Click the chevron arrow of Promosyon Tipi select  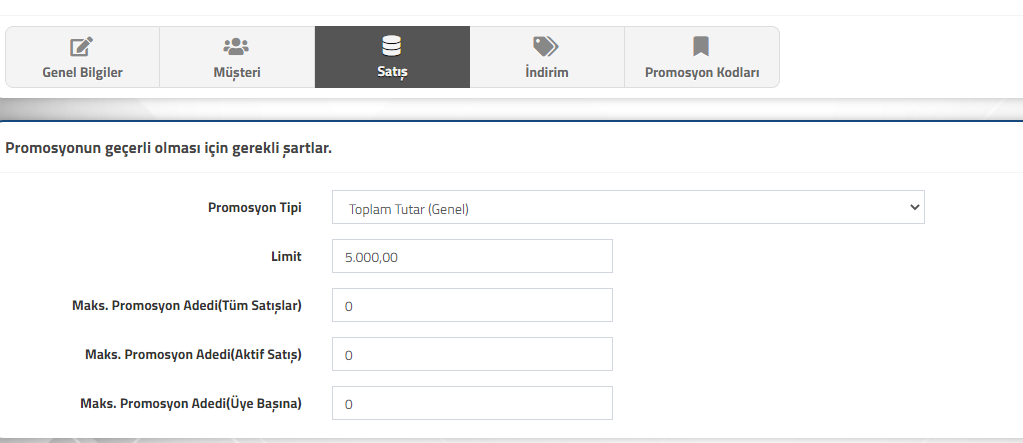(914, 207)
